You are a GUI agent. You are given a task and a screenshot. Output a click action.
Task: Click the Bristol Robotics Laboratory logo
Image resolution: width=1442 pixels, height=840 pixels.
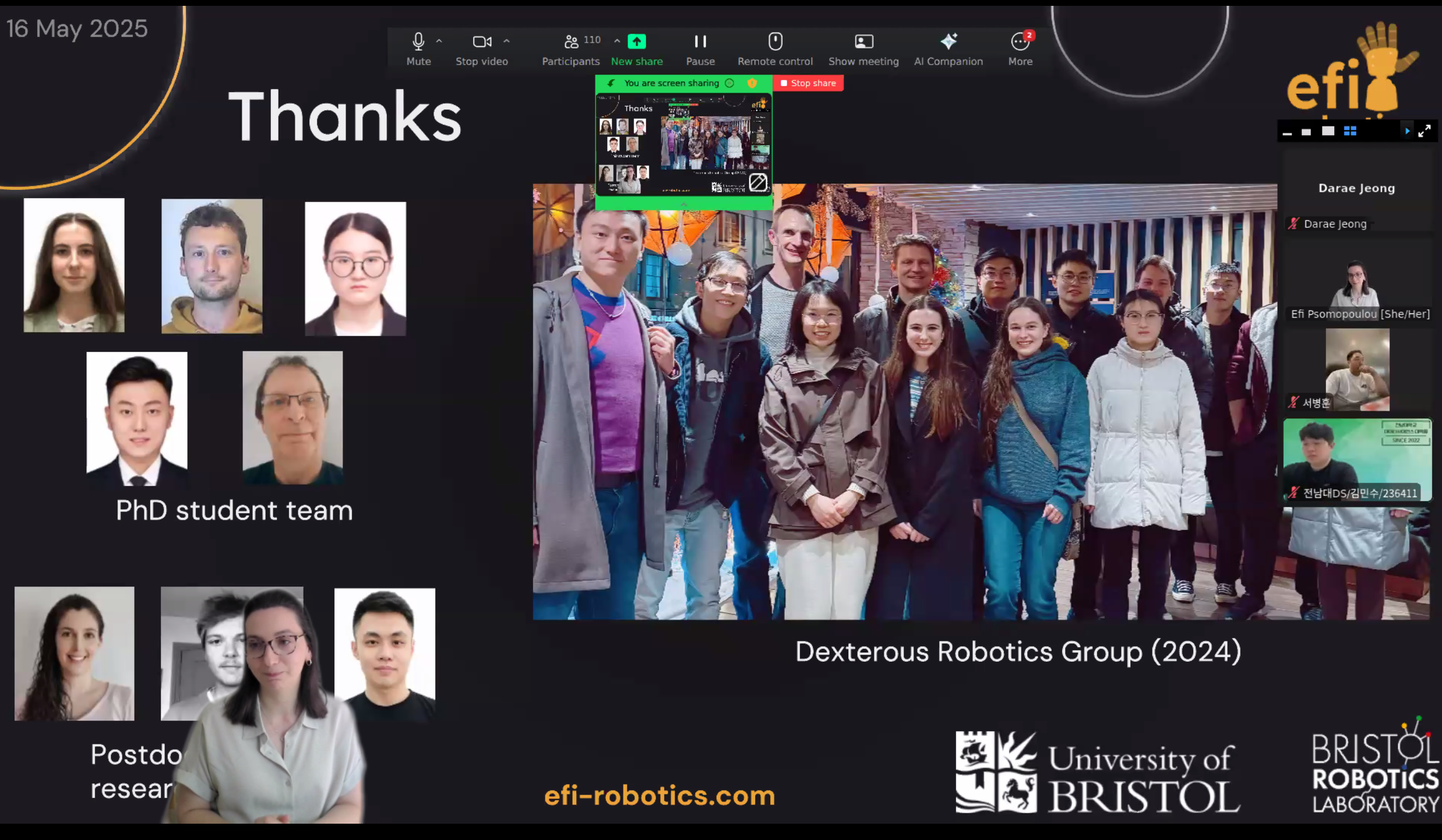pos(1375,766)
